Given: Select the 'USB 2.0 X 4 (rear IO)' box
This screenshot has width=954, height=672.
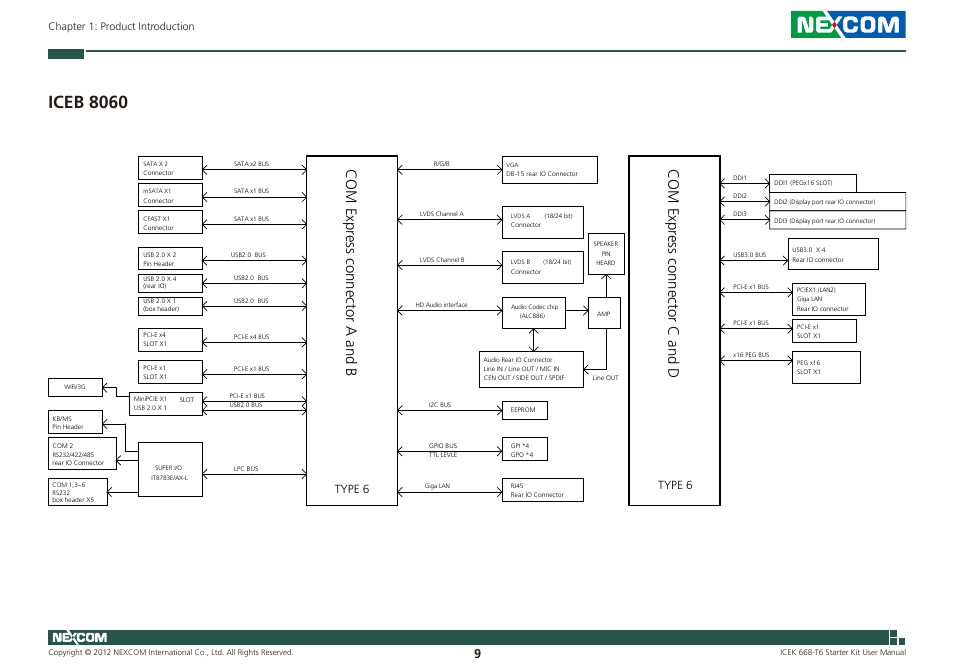Looking at the screenshot, I should click(x=170, y=283).
